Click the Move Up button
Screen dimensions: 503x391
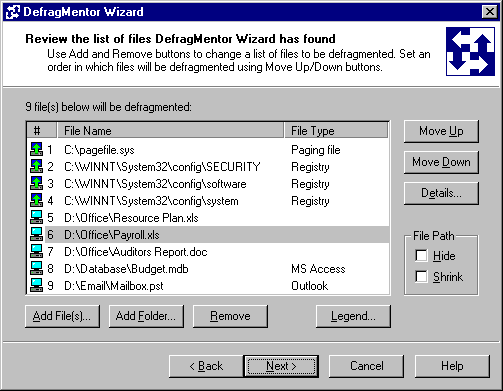point(441,131)
